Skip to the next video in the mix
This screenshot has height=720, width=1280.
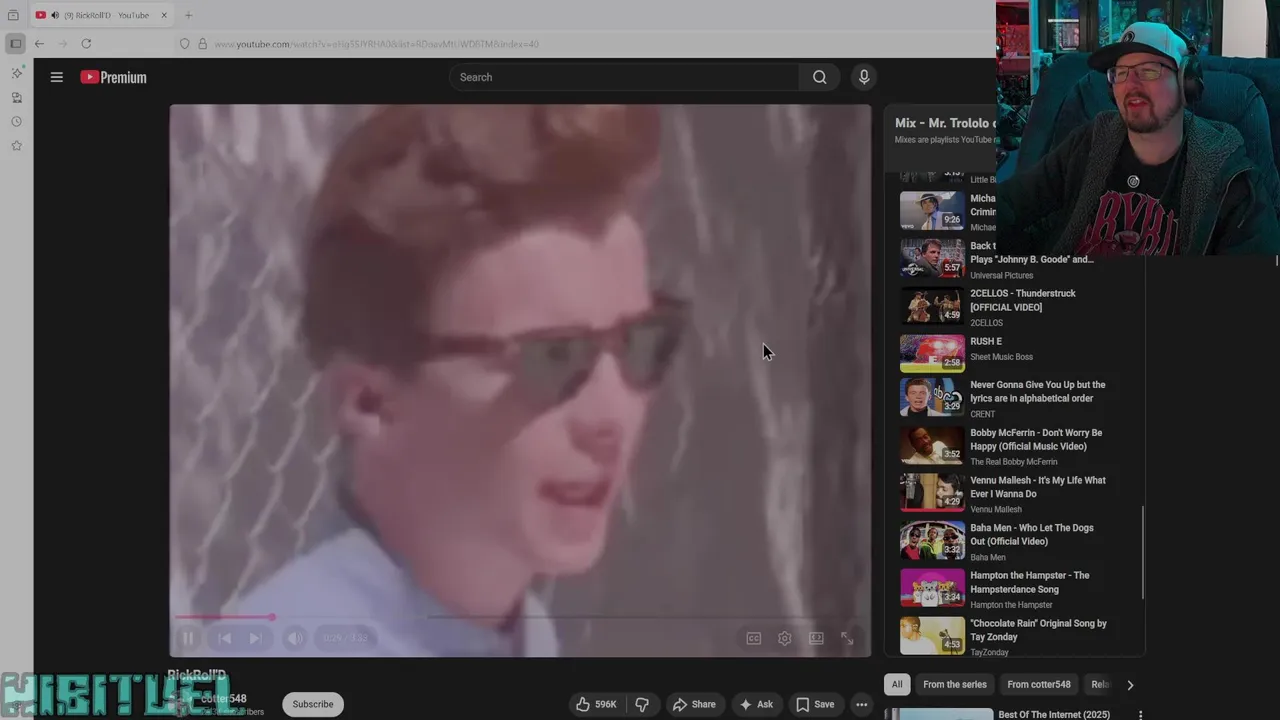[256, 638]
